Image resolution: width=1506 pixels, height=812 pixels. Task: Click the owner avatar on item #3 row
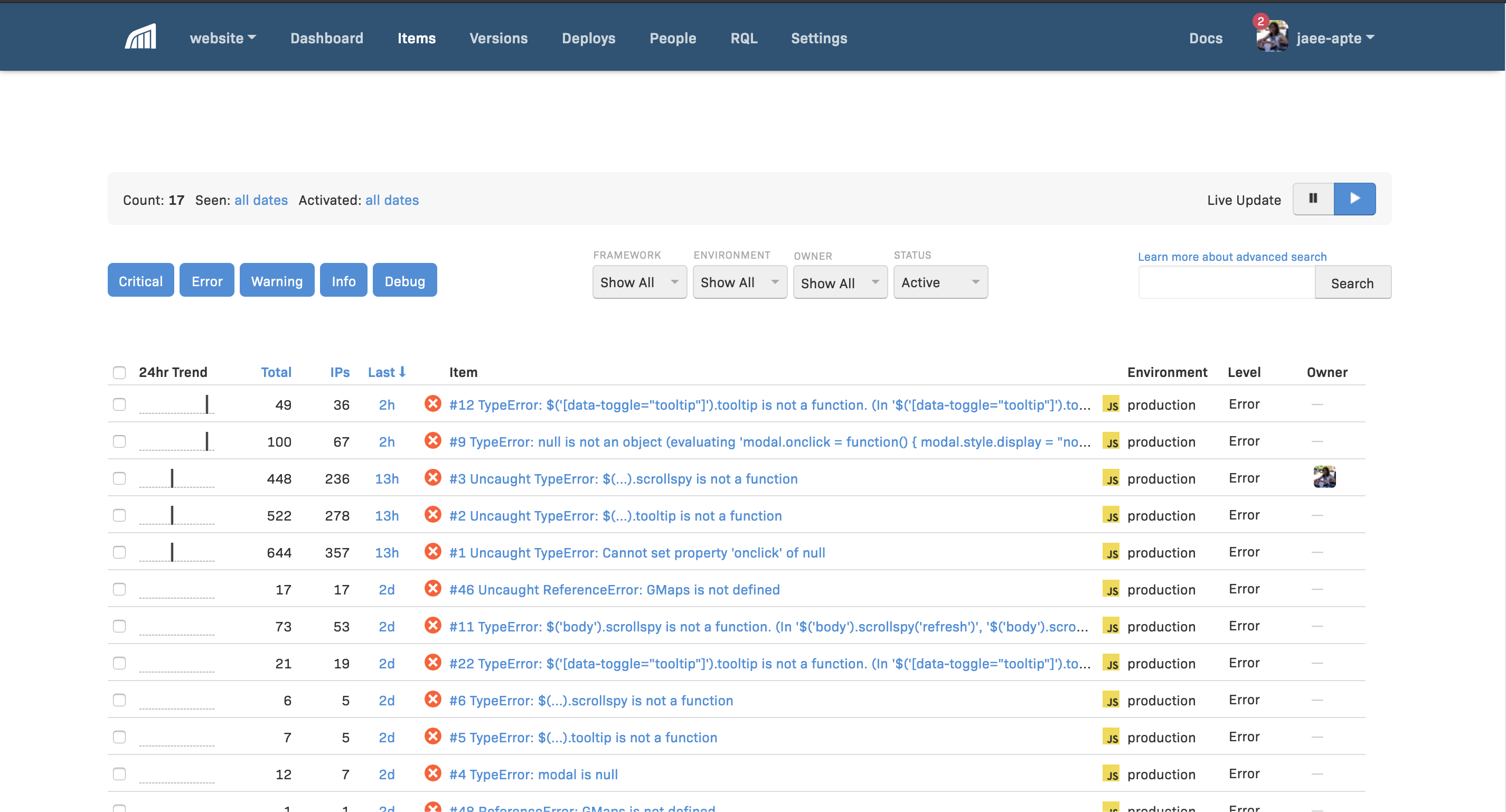[x=1324, y=477]
